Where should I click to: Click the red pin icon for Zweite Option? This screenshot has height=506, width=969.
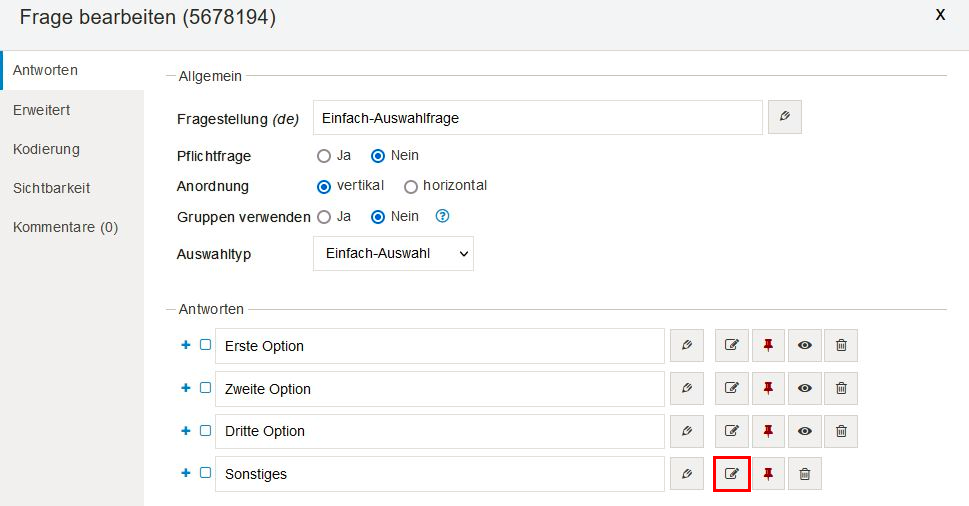pos(768,388)
